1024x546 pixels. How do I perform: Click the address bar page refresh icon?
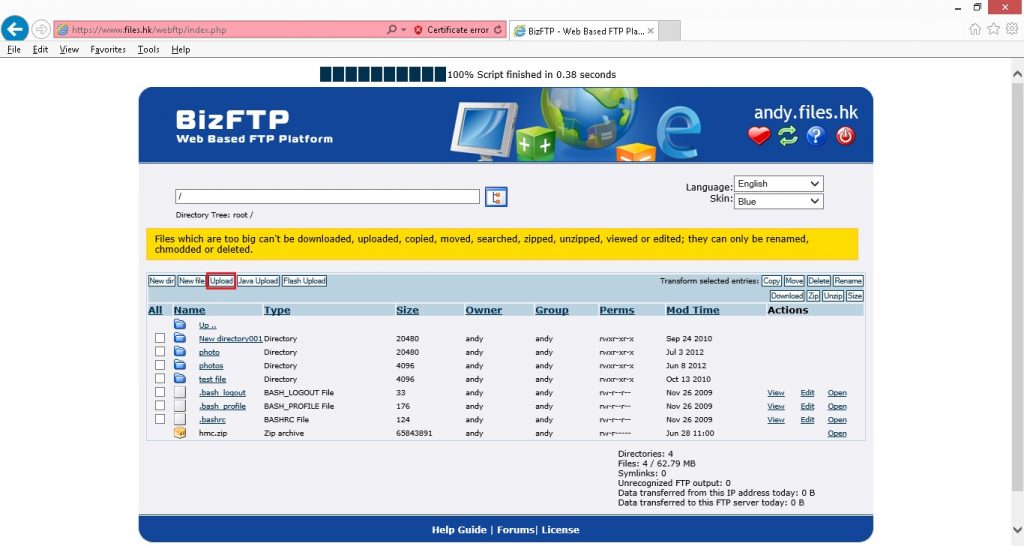[498, 29]
